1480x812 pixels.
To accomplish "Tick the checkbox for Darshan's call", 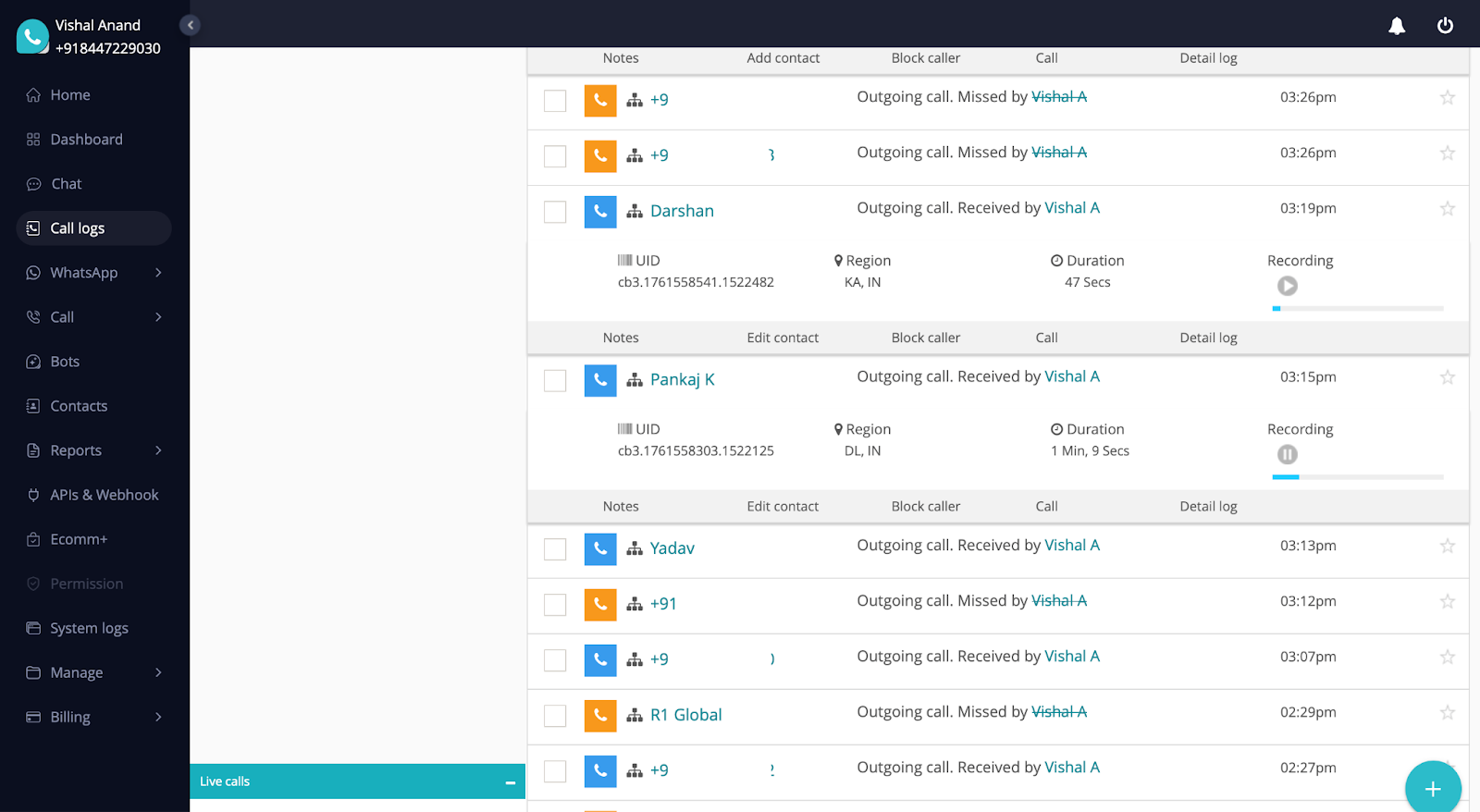I will 555,212.
